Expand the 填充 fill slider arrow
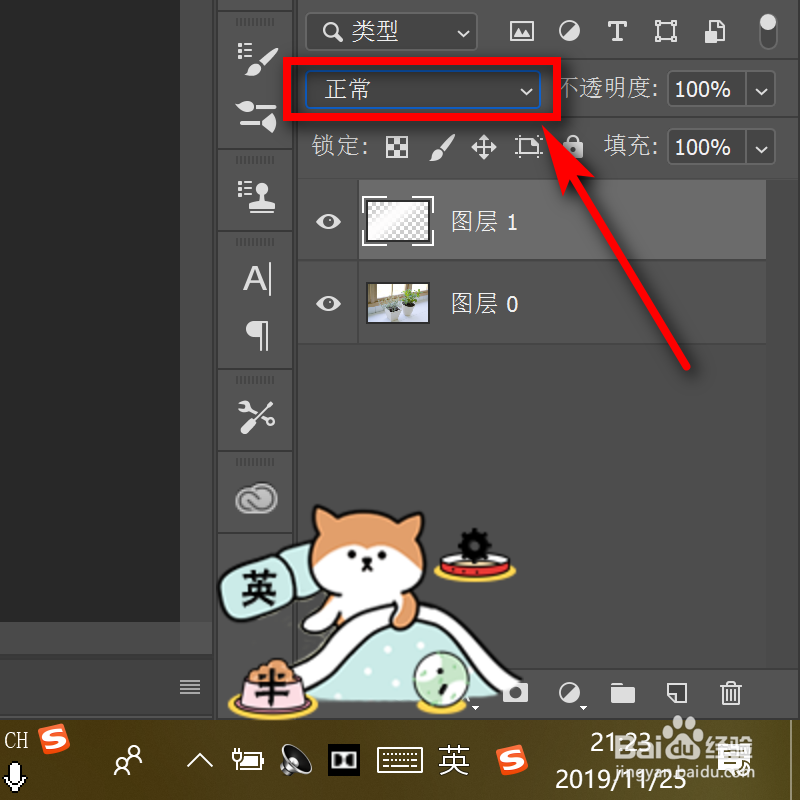 point(761,147)
